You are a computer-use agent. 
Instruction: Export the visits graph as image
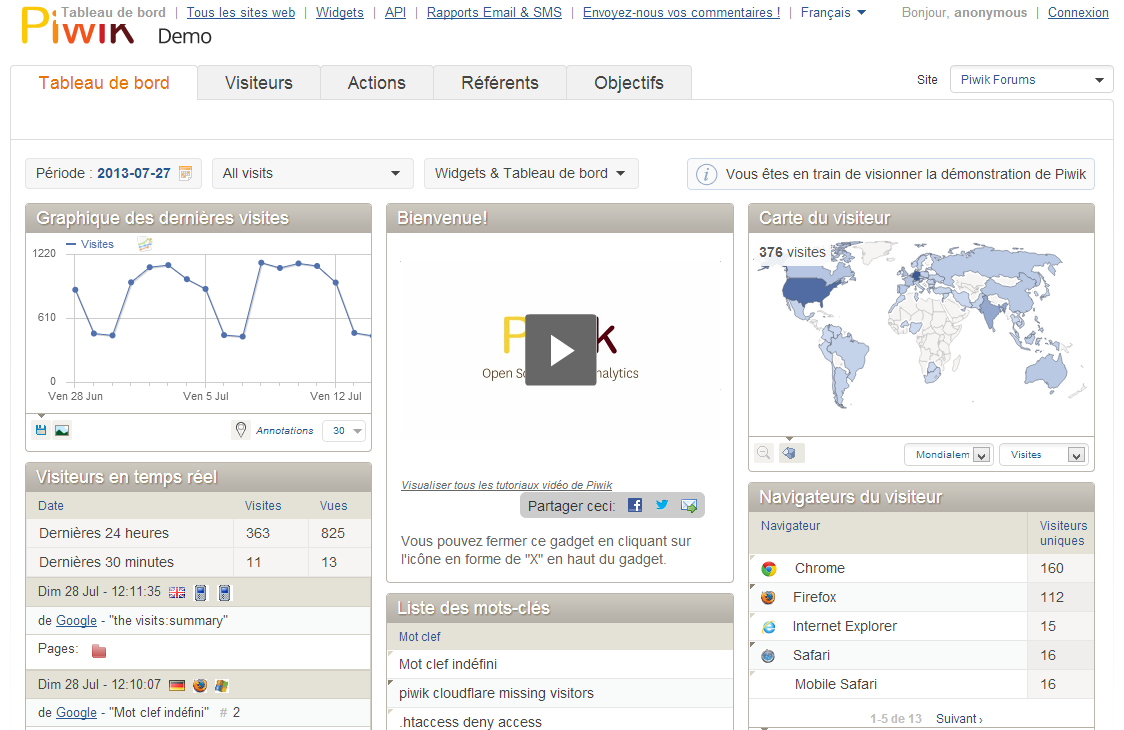click(62, 430)
